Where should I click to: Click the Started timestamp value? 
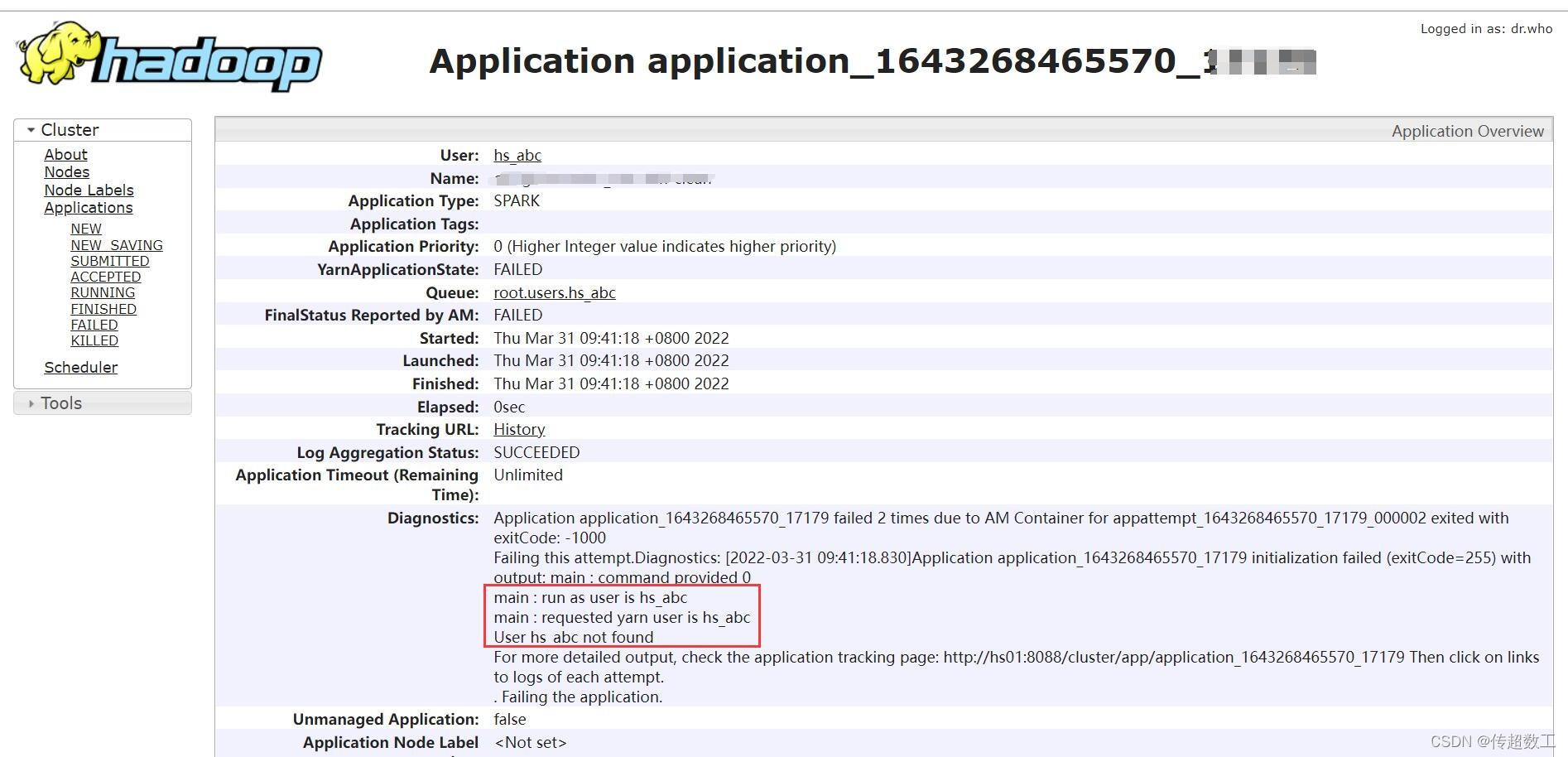click(611, 339)
